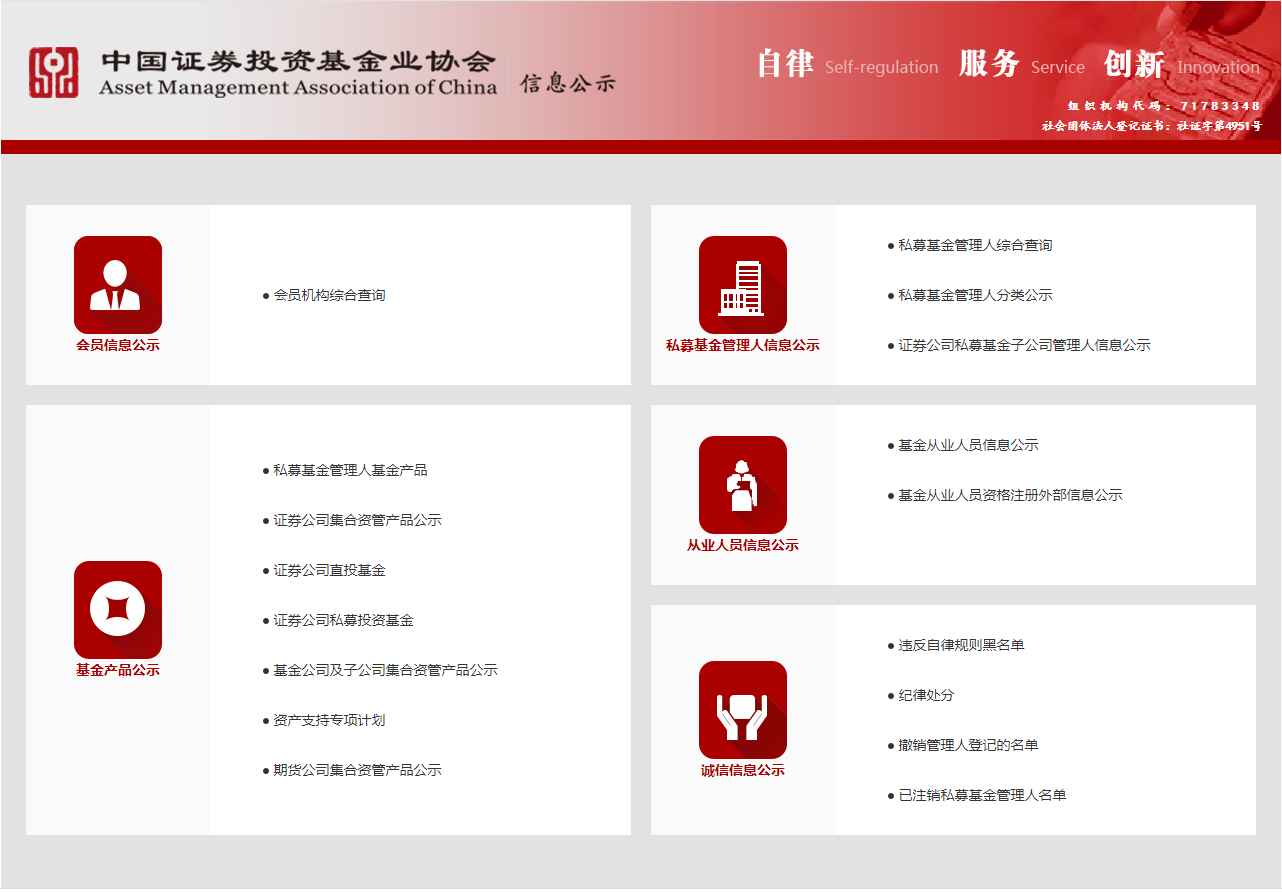
Task: Open 基金从业人员信息公示 link
Action: pyautogui.click(x=968, y=445)
